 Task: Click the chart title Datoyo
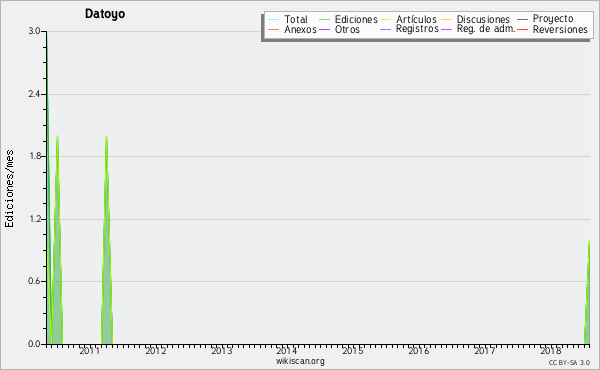click(105, 14)
